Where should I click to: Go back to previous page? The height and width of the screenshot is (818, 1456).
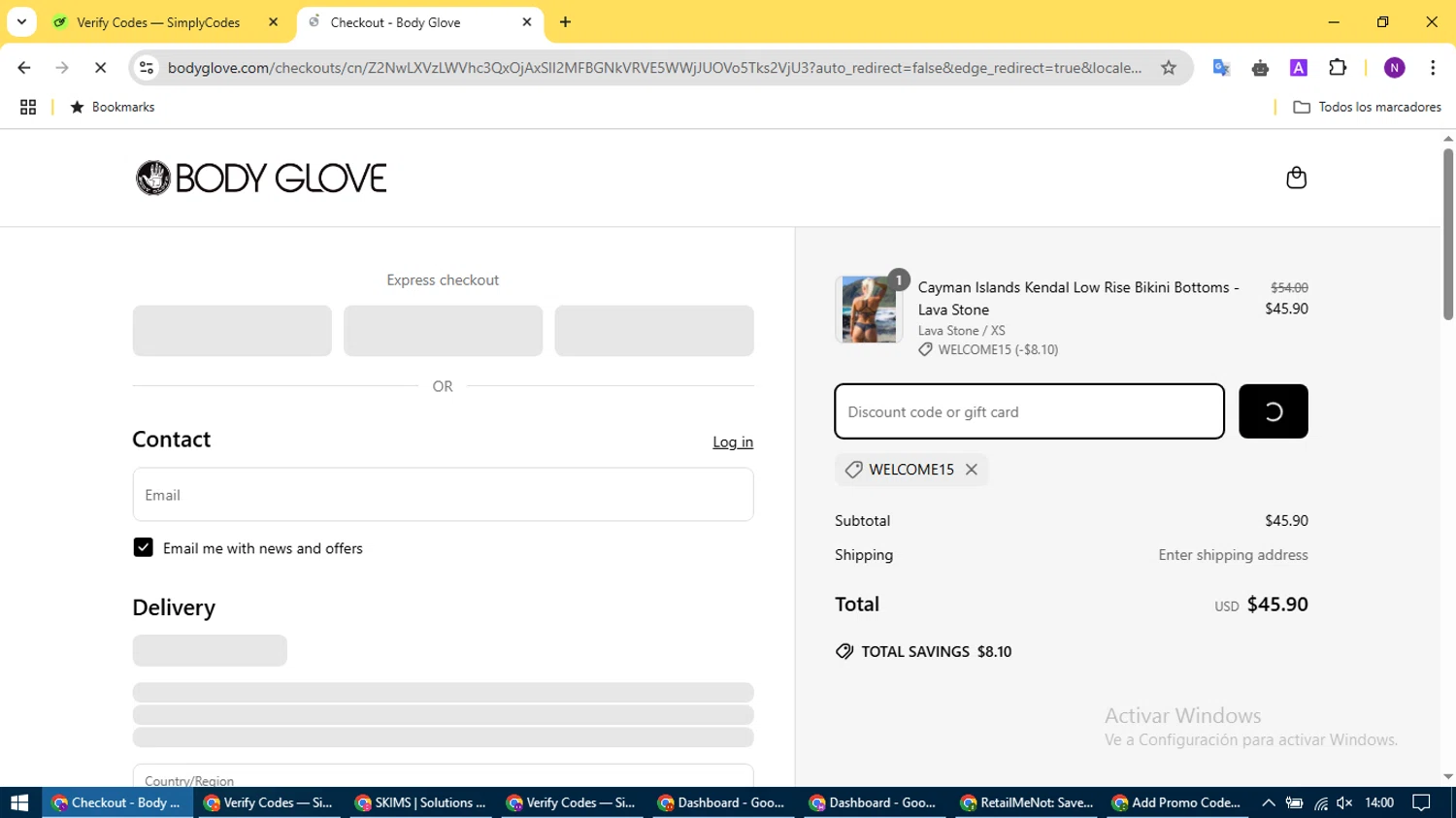pyautogui.click(x=24, y=68)
